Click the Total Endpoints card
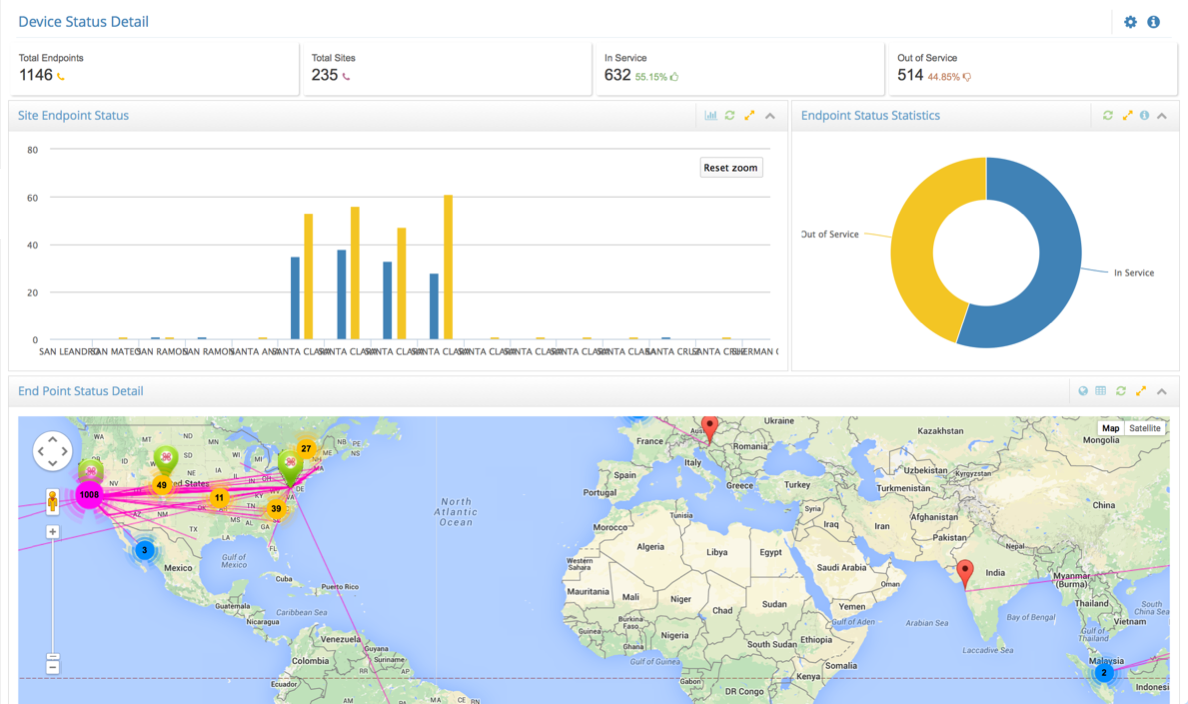 pos(154,68)
